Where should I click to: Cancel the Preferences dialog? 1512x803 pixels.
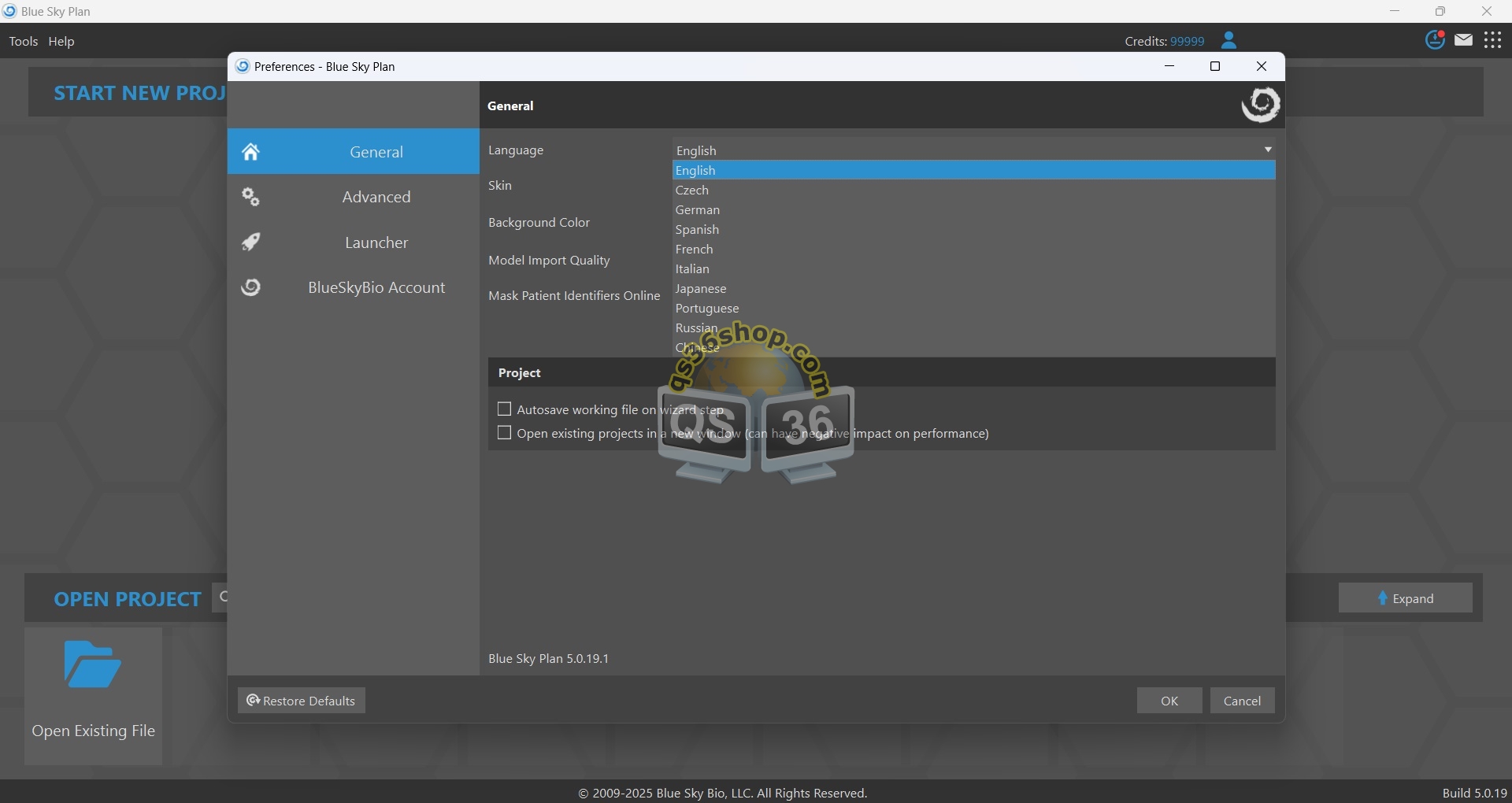1242,701
